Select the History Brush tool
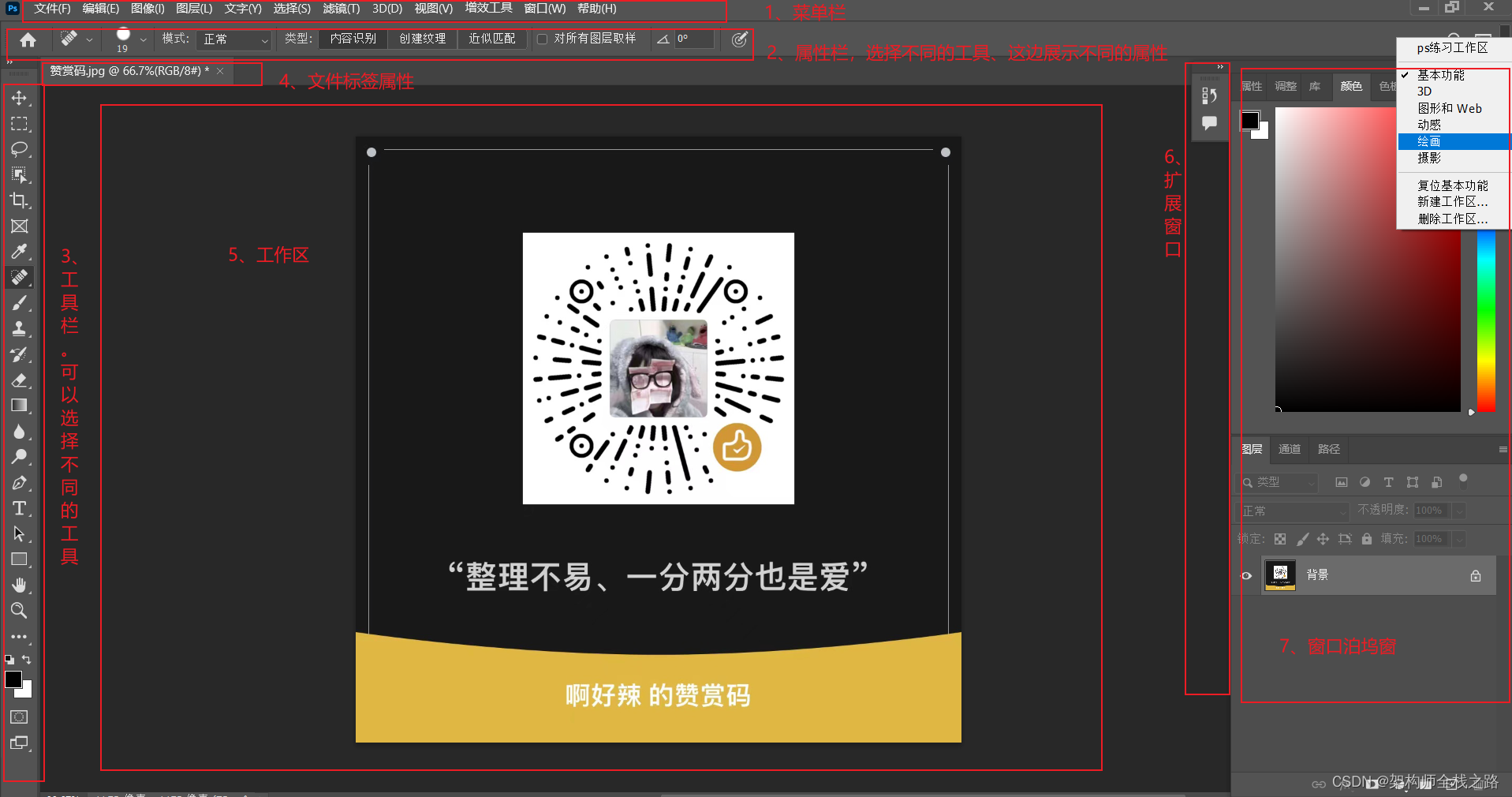Screen dimensions: 1512x797 (x=19, y=354)
